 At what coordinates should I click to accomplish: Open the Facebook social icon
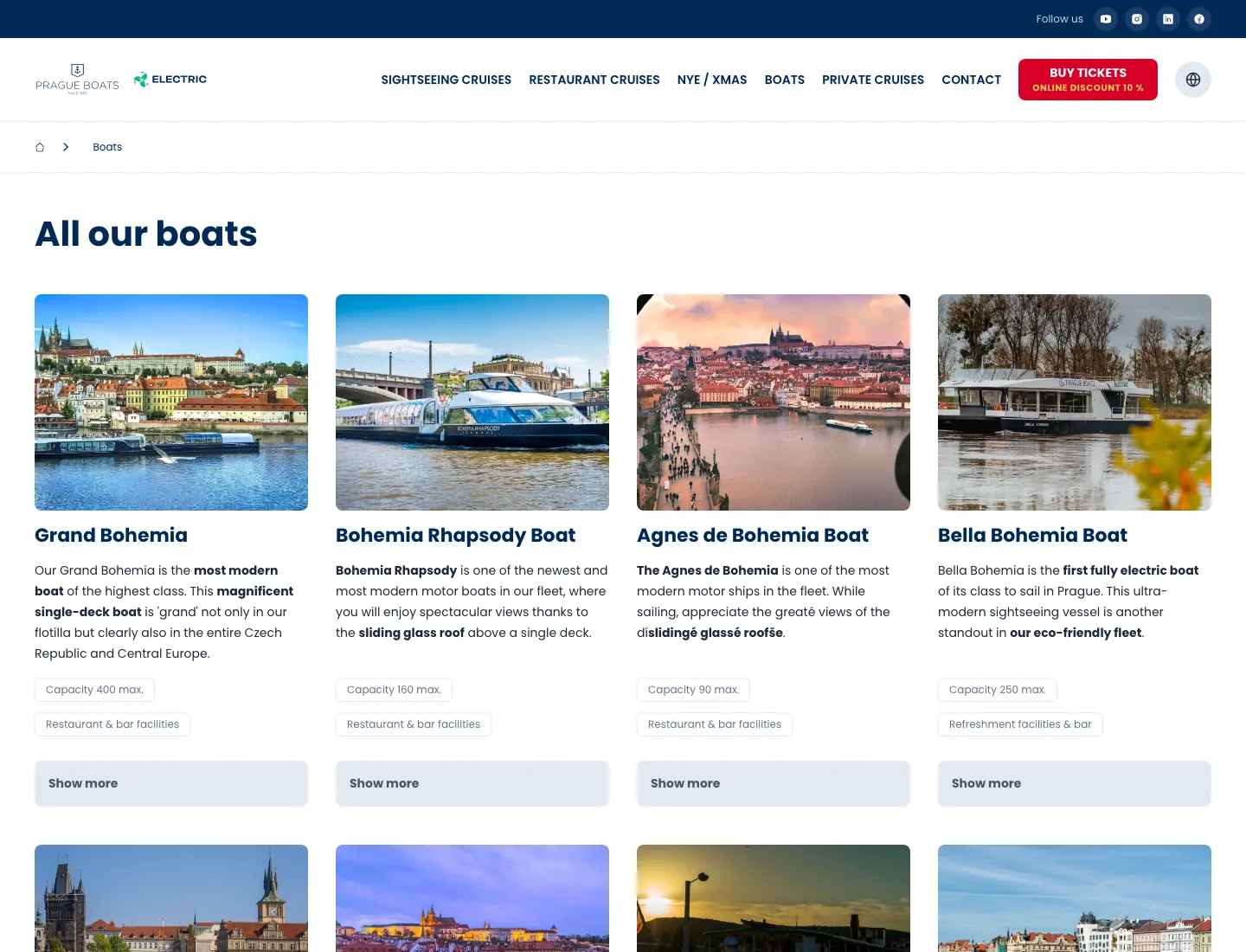point(1199,19)
